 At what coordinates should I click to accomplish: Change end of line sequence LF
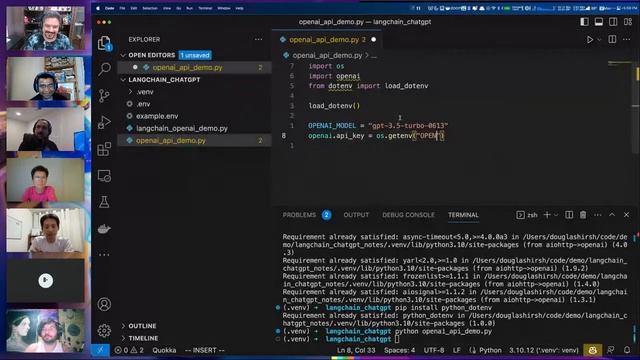pos(456,350)
